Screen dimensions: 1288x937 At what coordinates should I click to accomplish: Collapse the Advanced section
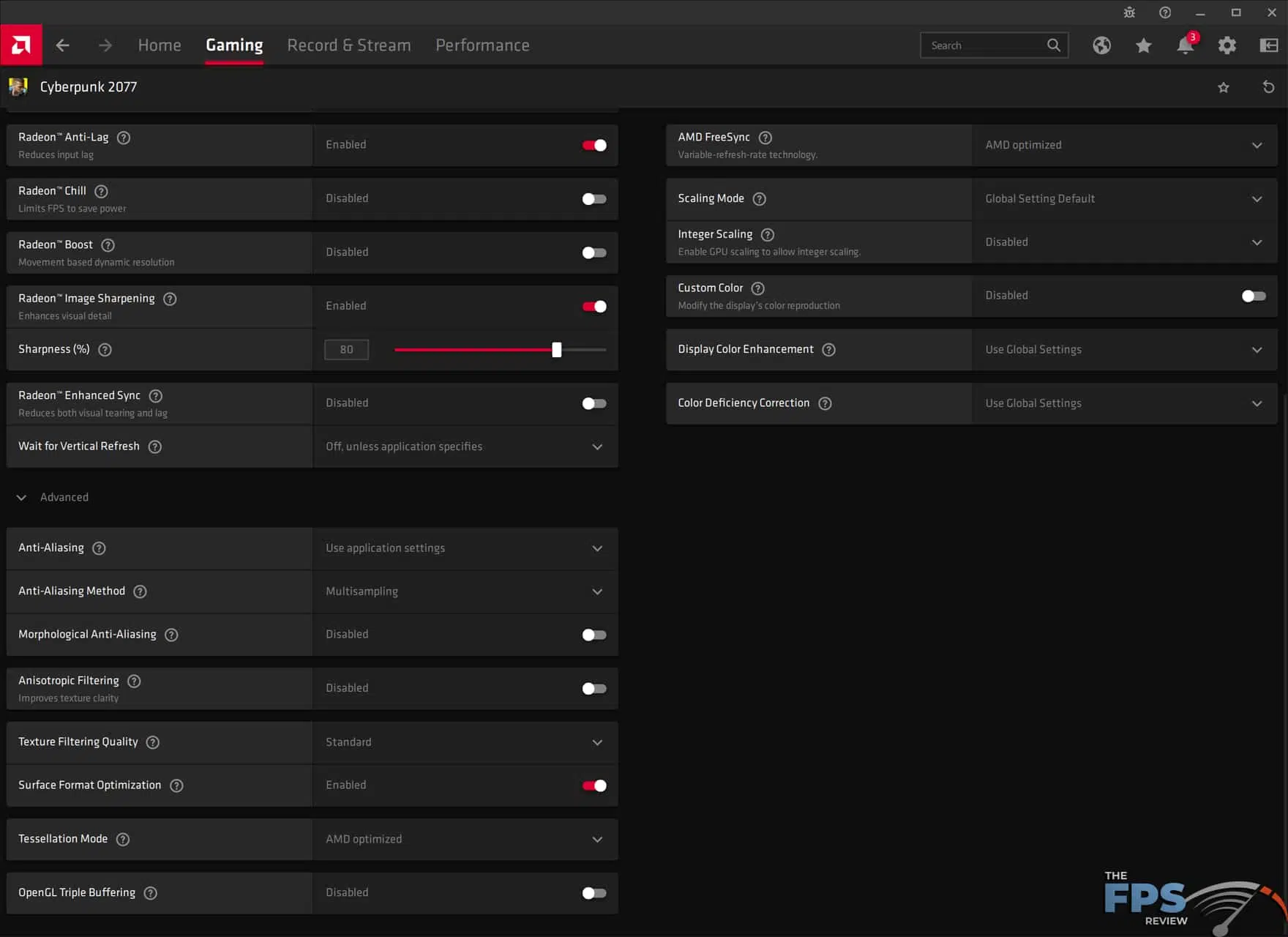coord(53,498)
